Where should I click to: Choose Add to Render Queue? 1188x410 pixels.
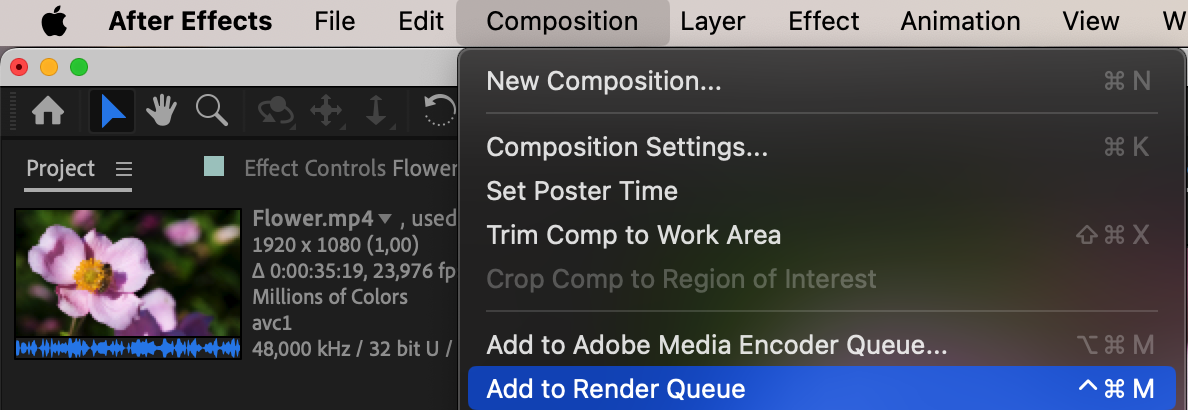[x=616, y=389]
